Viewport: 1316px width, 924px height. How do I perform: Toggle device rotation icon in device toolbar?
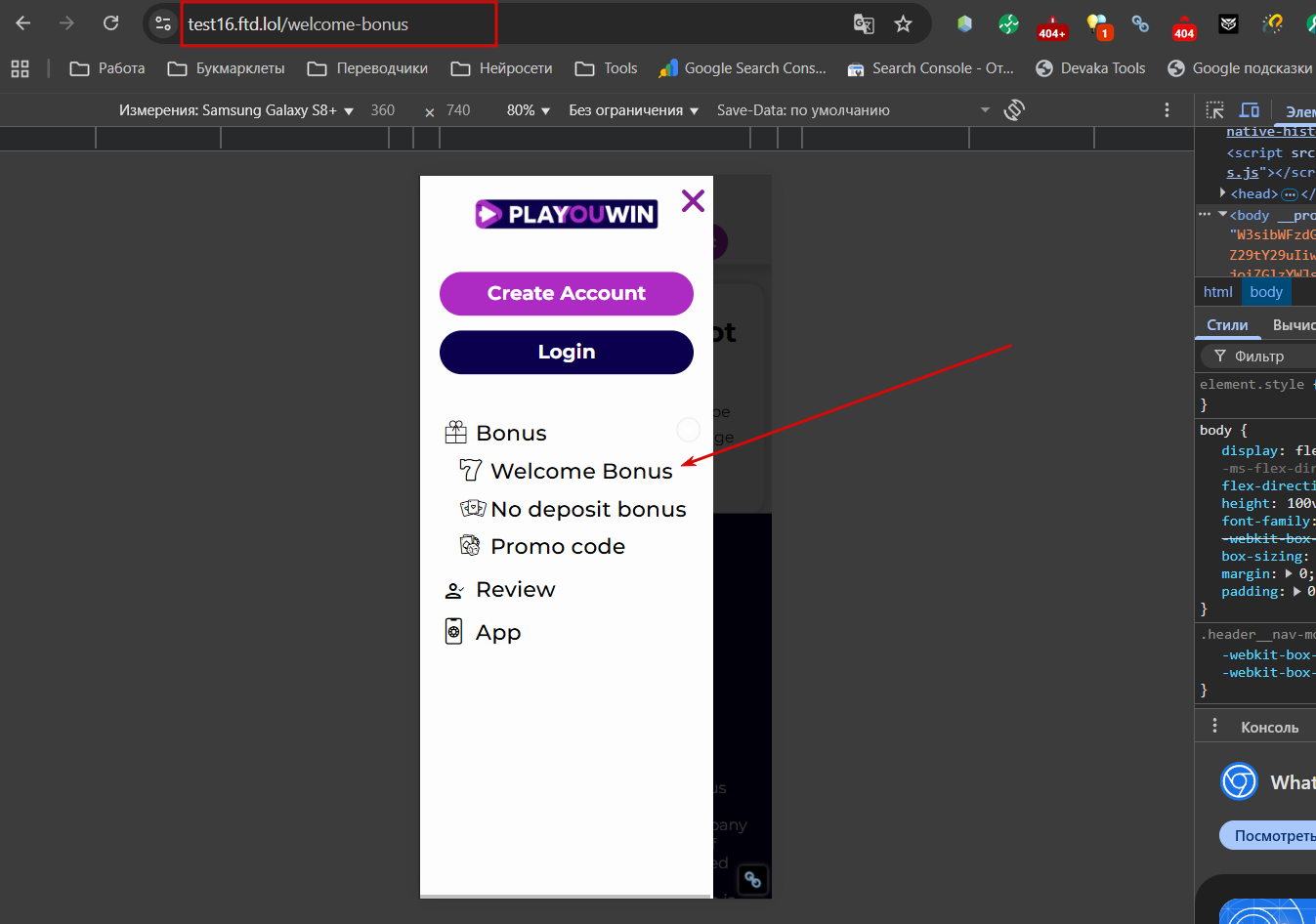click(x=1014, y=110)
